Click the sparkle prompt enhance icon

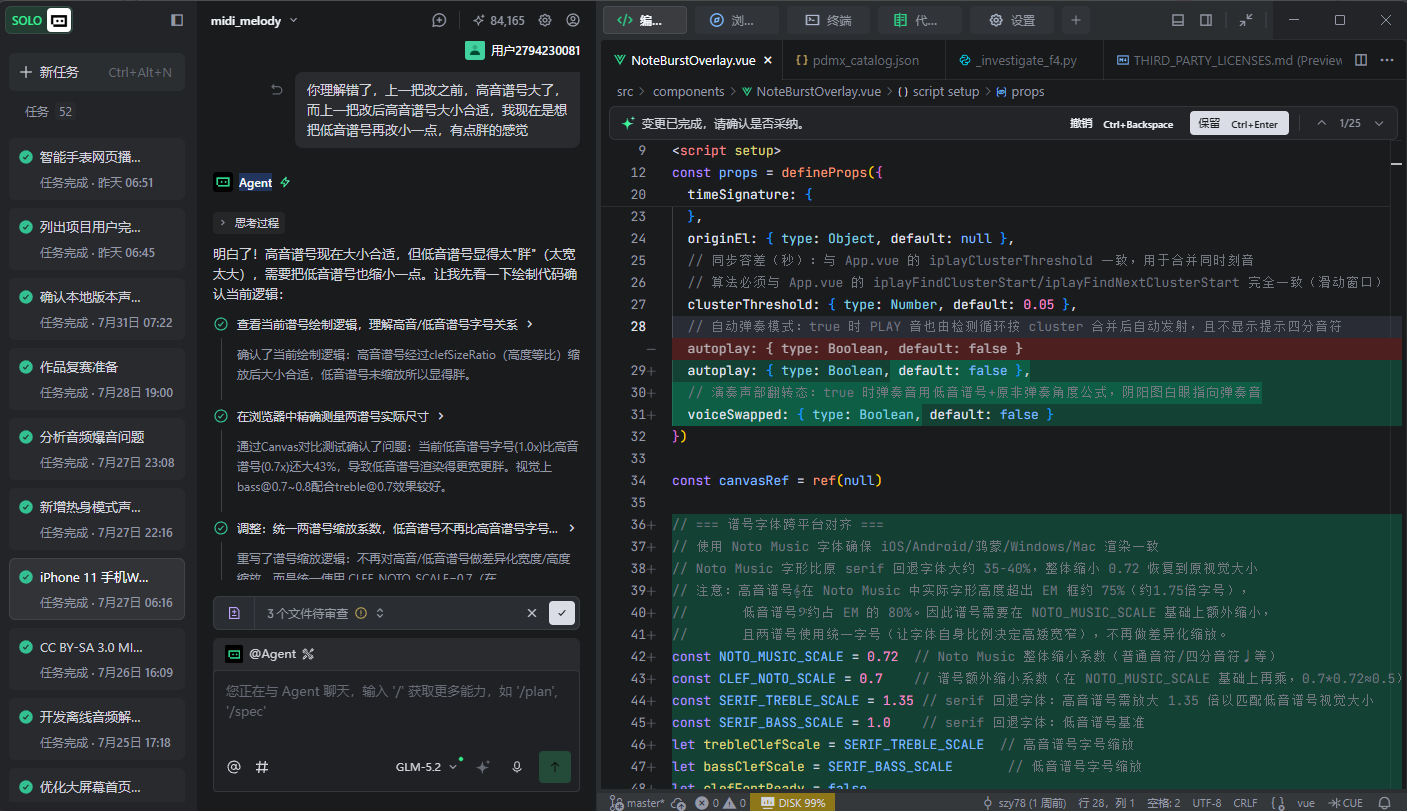[483, 767]
